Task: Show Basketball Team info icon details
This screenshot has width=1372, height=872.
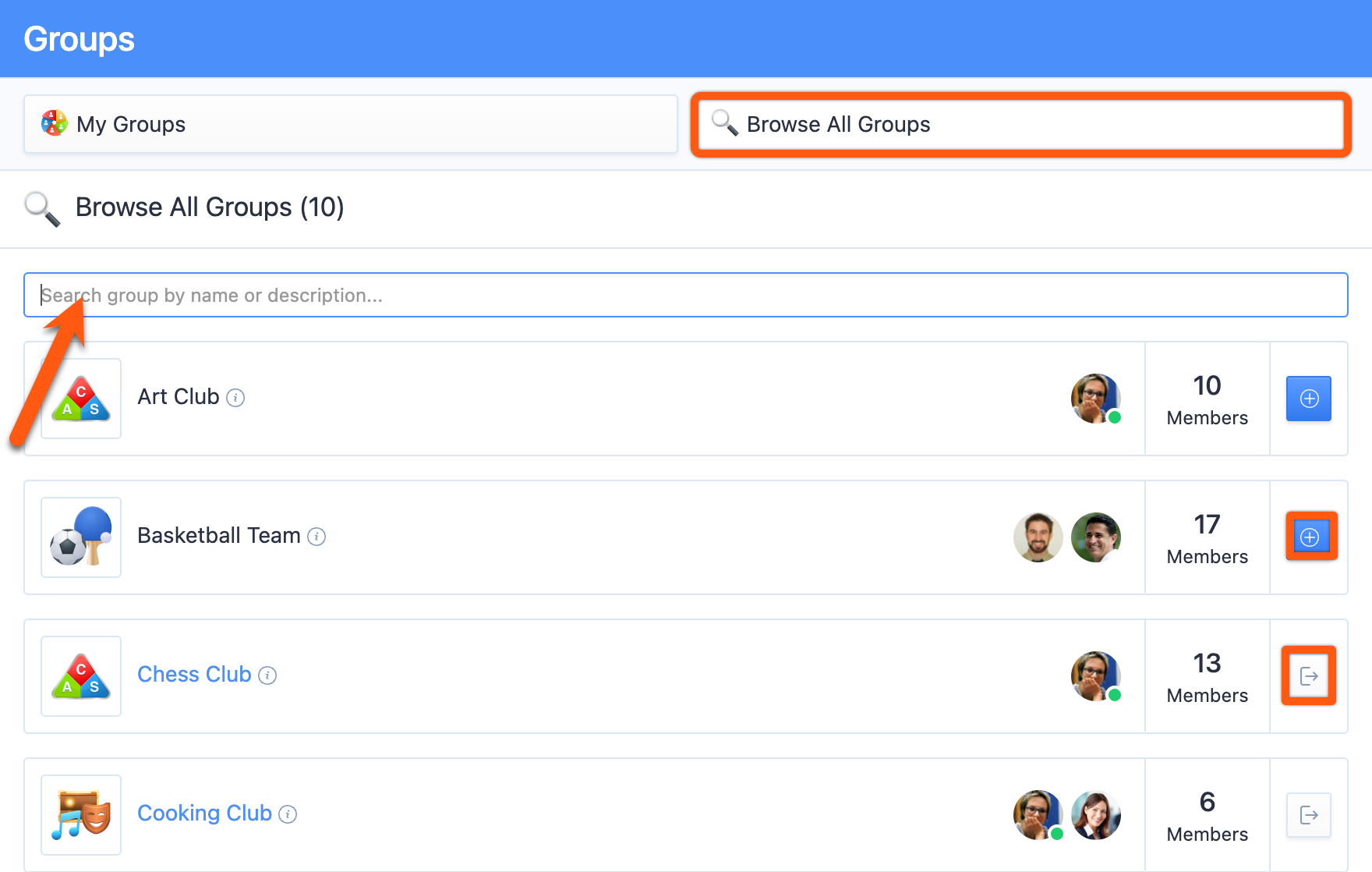Action: [316, 537]
